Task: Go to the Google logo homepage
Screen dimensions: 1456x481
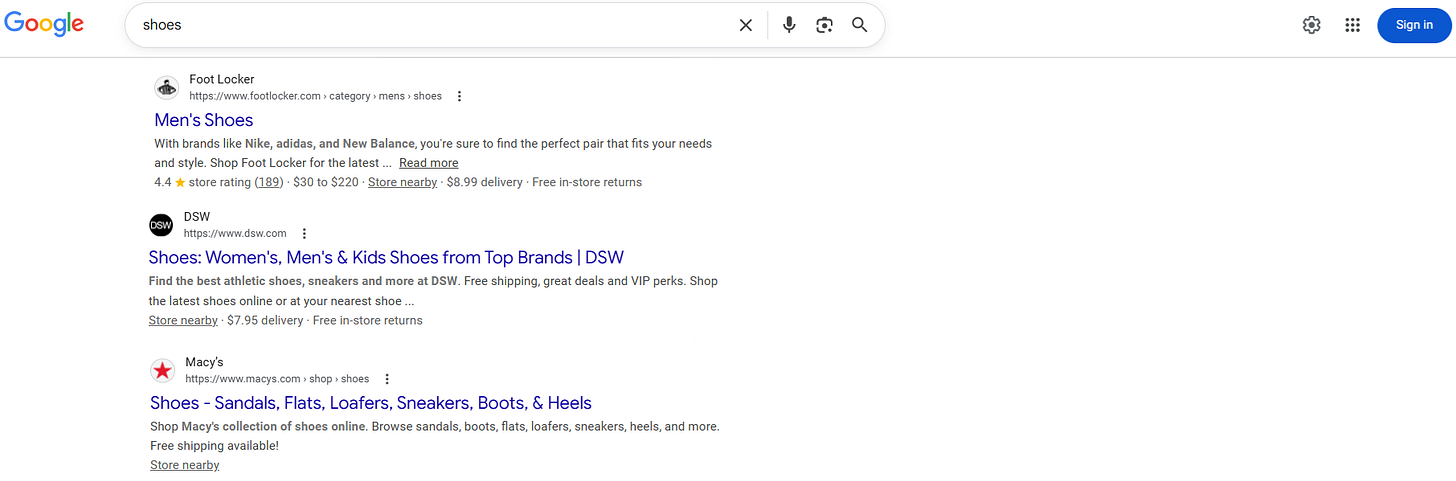Action: click(44, 24)
